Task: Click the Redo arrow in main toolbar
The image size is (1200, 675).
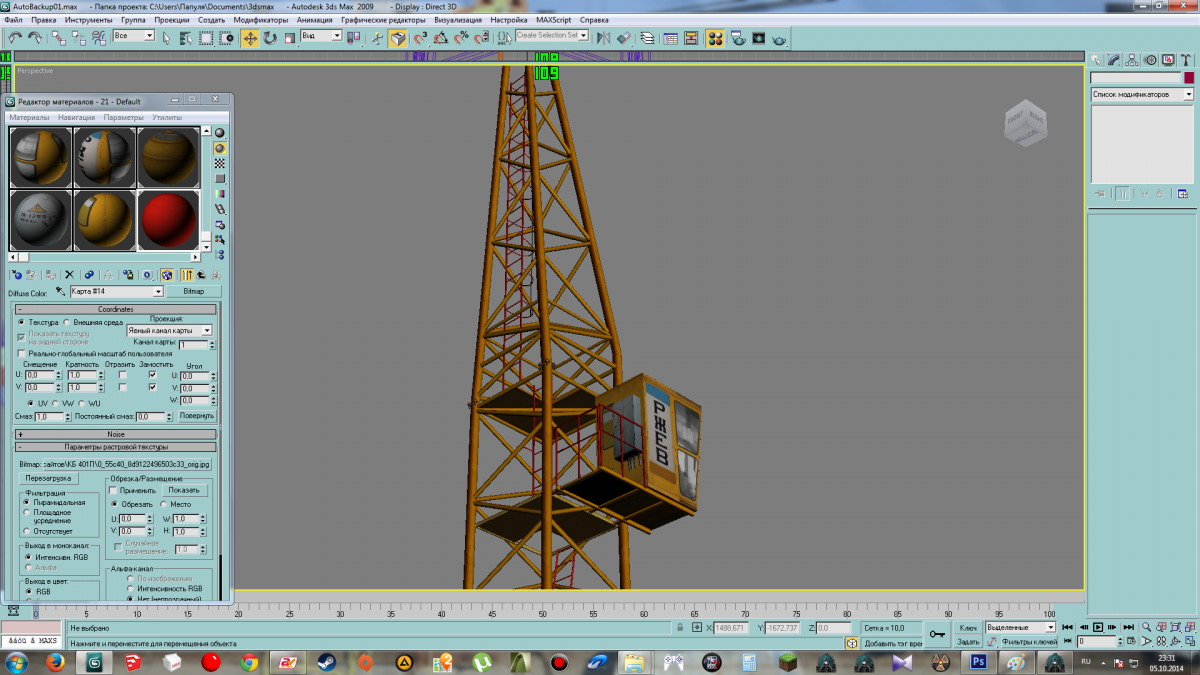Action: point(35,38)
